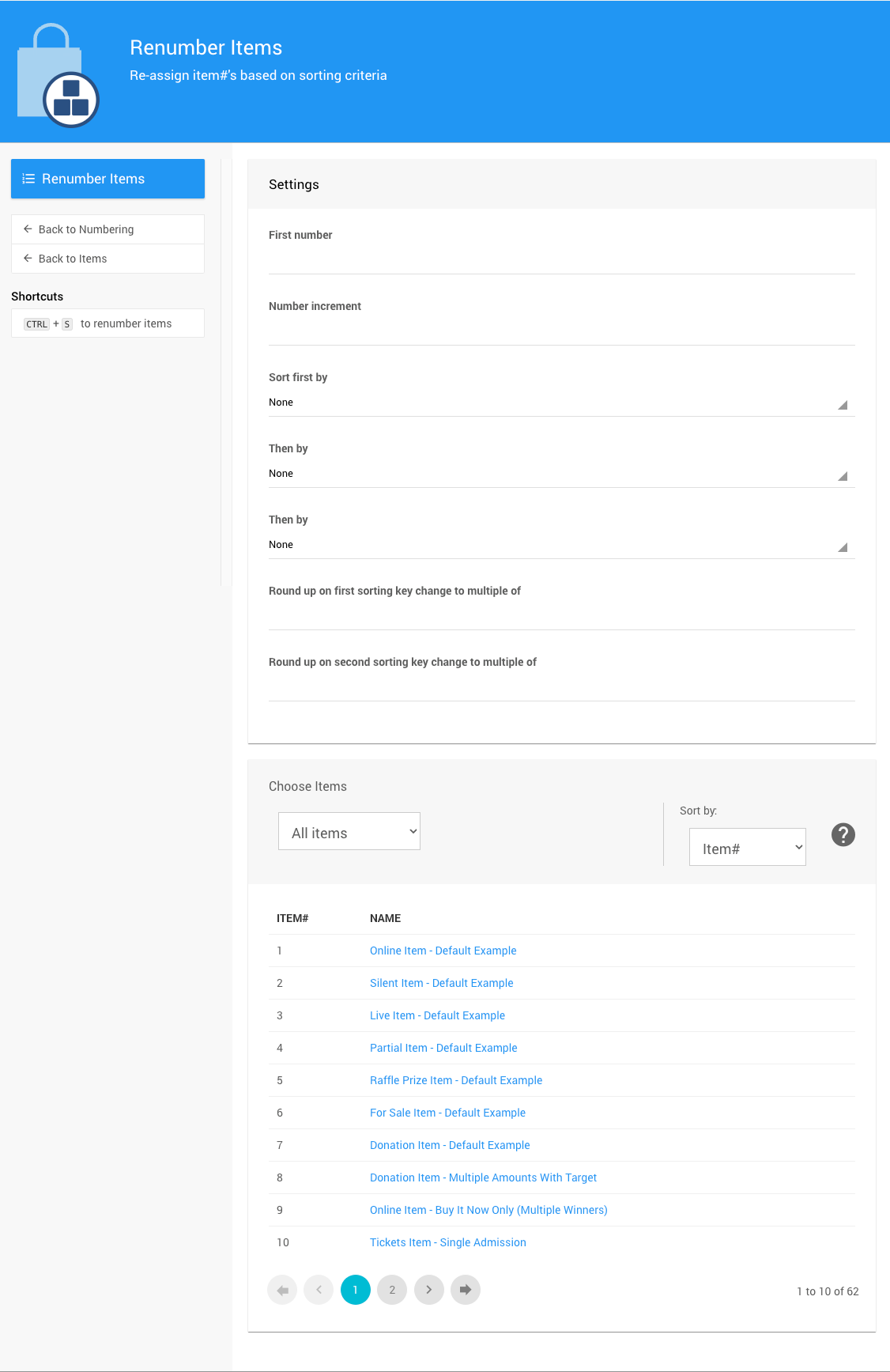Select page 1 pagination button
Viewport: 890px width, 1372px height.
click(356, 1290)
